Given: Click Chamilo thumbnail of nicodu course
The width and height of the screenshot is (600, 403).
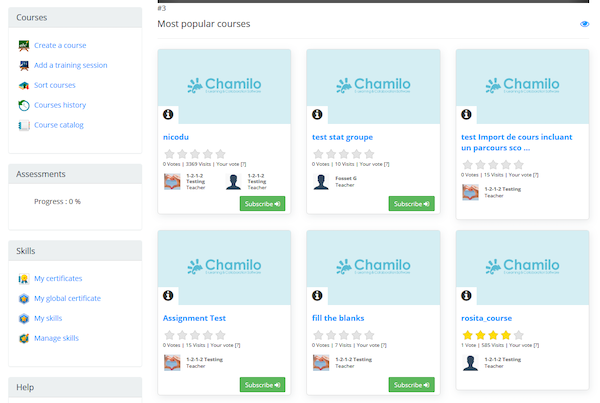Looking at the screenshot, I should 224,86.
